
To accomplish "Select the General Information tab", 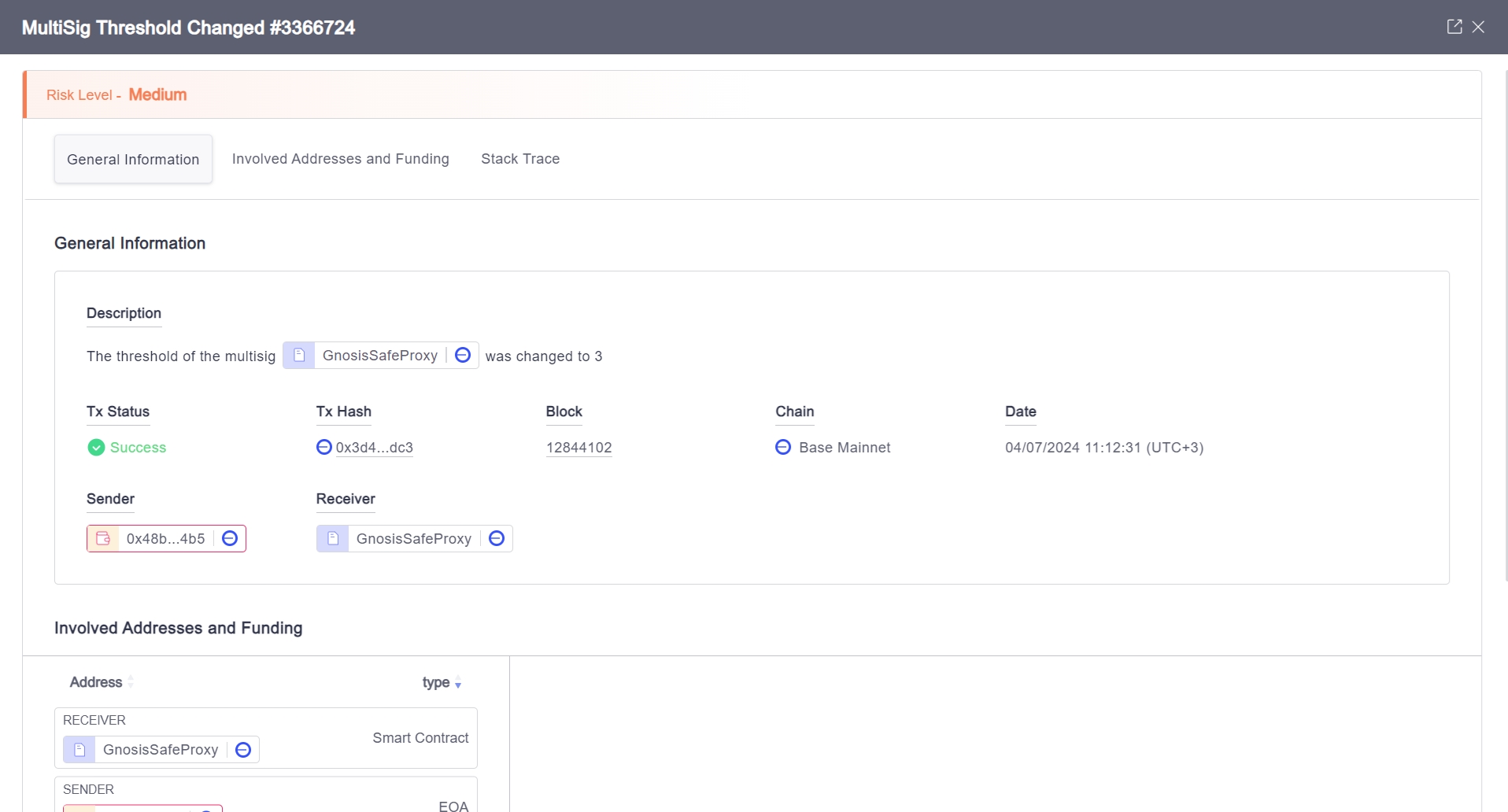I will click(133, 160).
